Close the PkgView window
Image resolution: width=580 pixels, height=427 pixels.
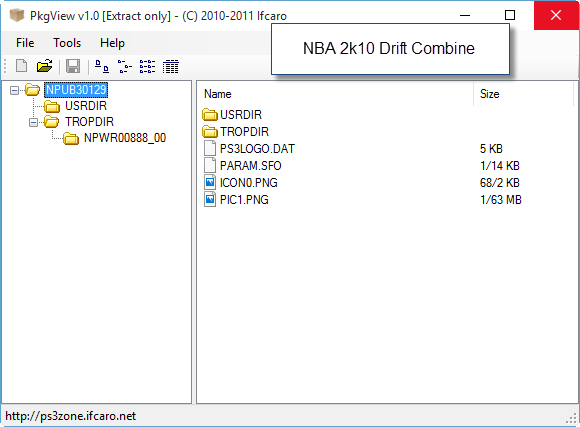click(556, 15)
